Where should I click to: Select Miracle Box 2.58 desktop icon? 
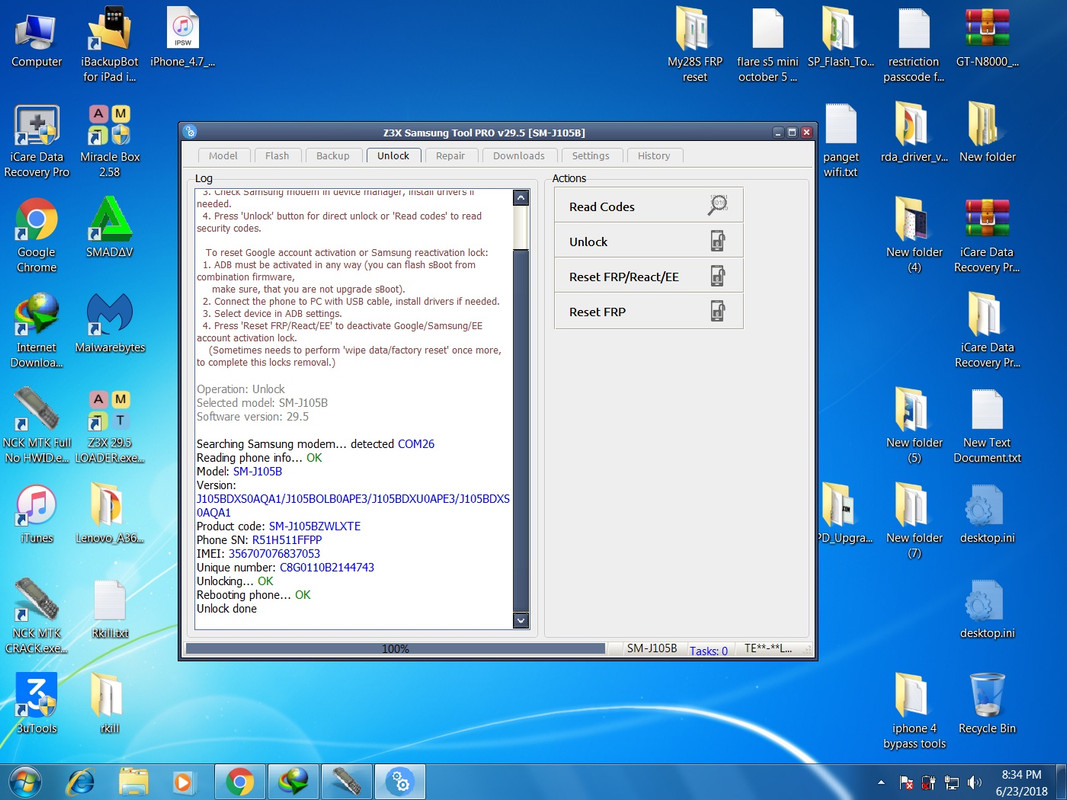(110, 141)
